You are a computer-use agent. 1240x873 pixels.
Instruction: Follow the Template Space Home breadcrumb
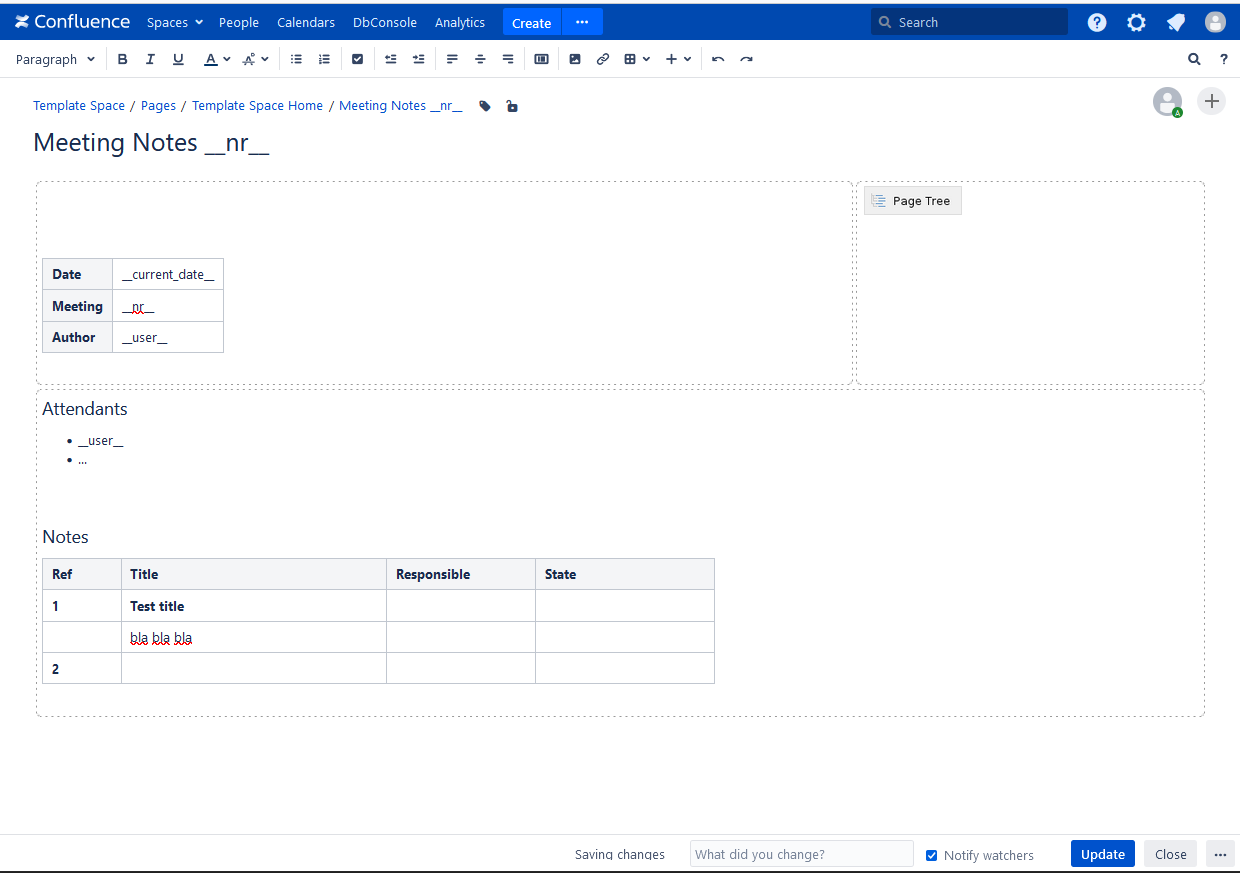pos(257,106)
